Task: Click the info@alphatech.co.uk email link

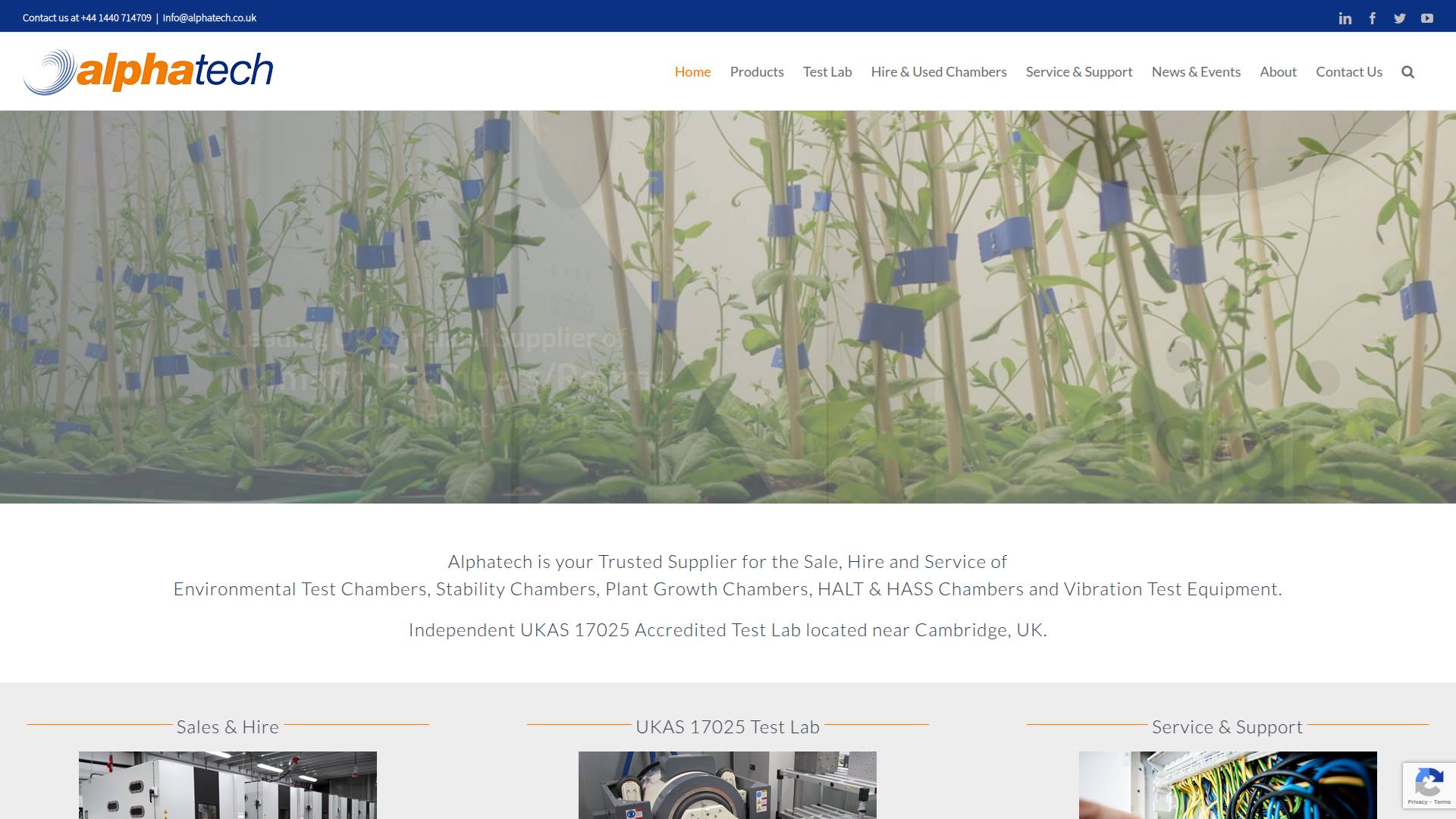Action: pos(209,17)
